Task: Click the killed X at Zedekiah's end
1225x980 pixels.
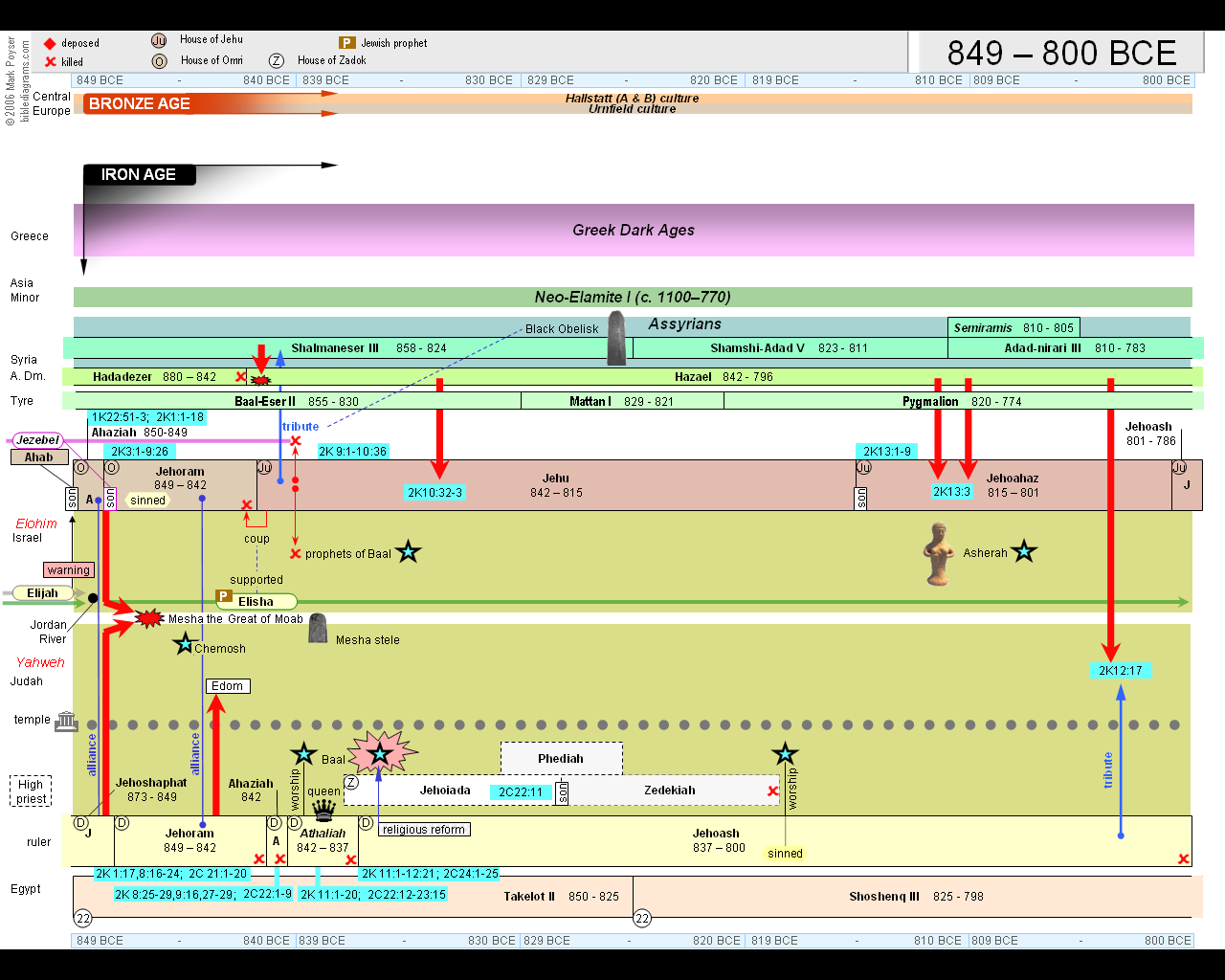Action: coord(773,791)
